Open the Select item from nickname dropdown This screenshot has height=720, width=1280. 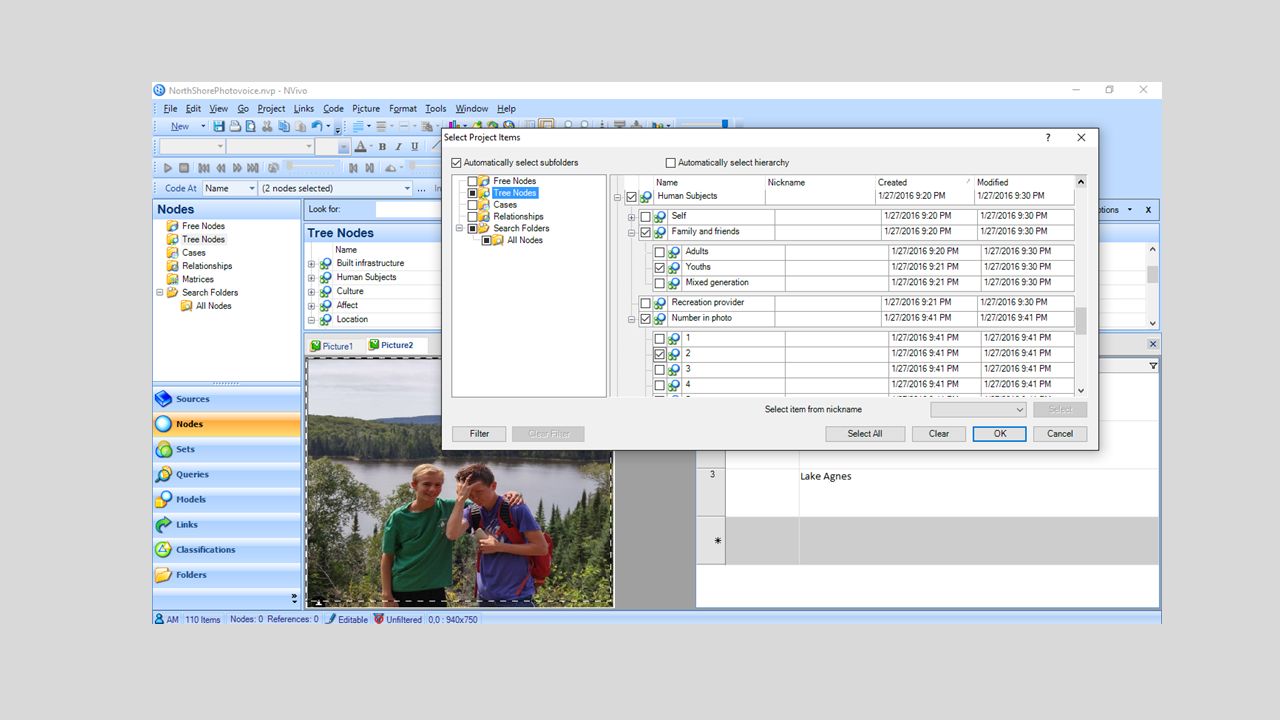(x=978, y=409)
